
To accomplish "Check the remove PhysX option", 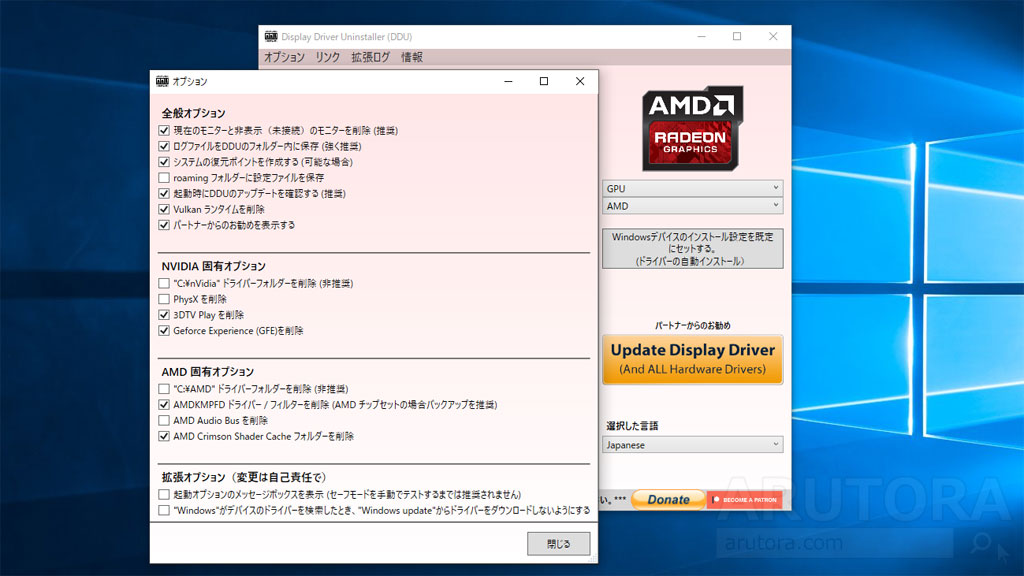I will pyautogui.click(x=164, y=299).
